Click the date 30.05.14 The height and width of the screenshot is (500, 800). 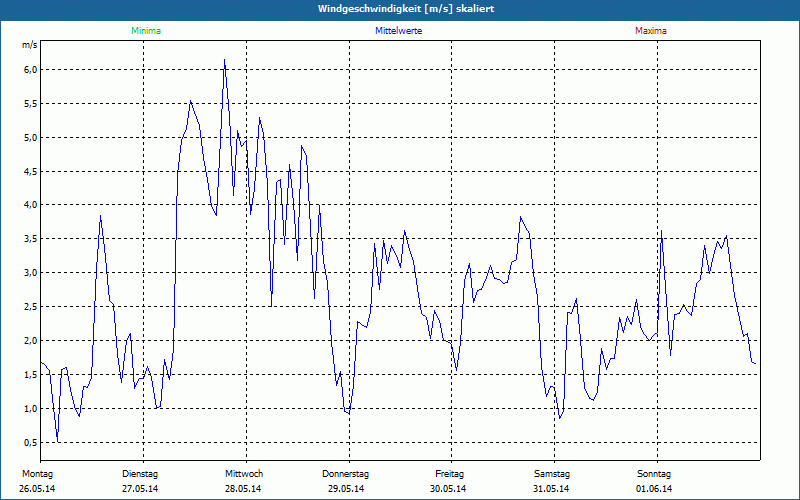[x=448, y=489]
